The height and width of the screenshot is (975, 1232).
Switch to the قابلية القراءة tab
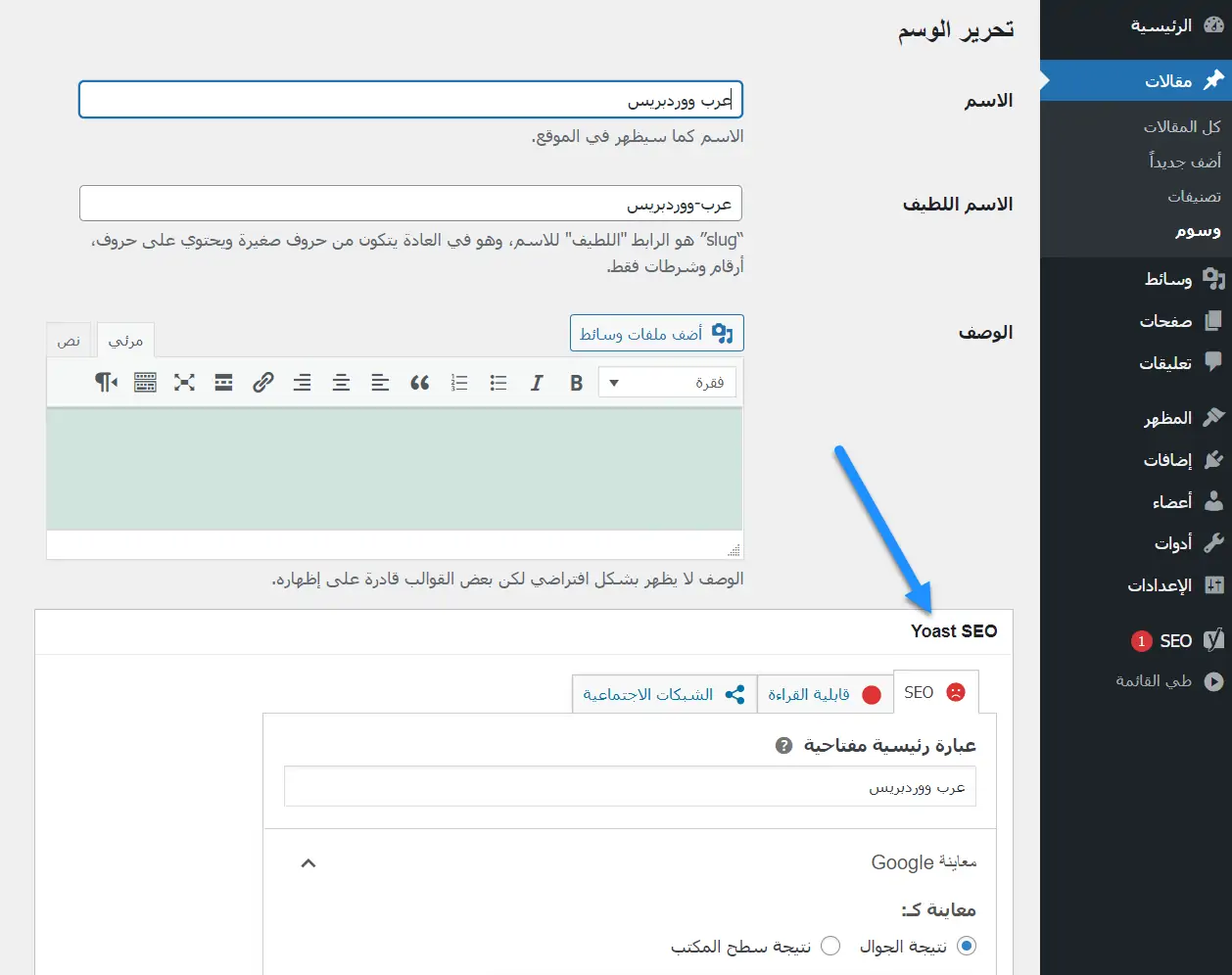[x=825, y=694]
